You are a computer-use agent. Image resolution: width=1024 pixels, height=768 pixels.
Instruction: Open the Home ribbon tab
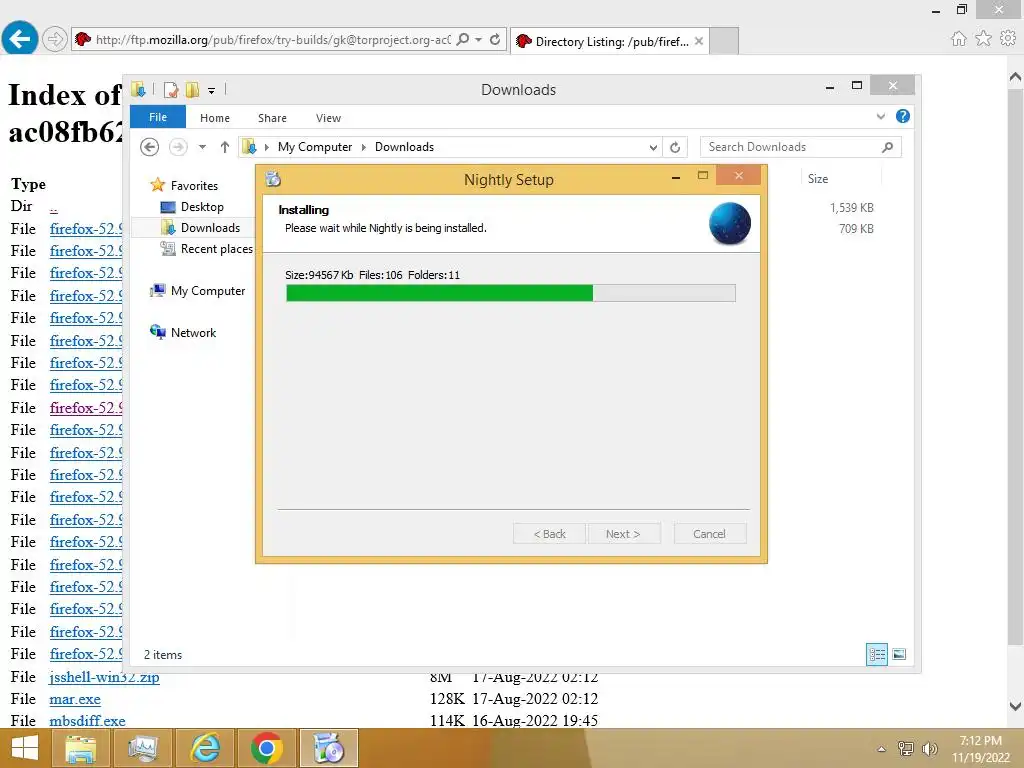click(x=215, y=118)
